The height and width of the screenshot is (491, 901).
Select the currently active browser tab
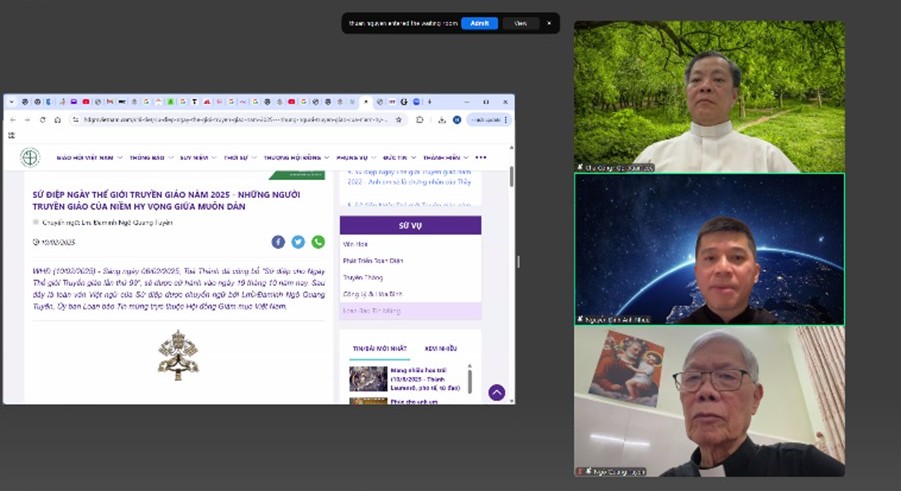[x=365, y=102]
